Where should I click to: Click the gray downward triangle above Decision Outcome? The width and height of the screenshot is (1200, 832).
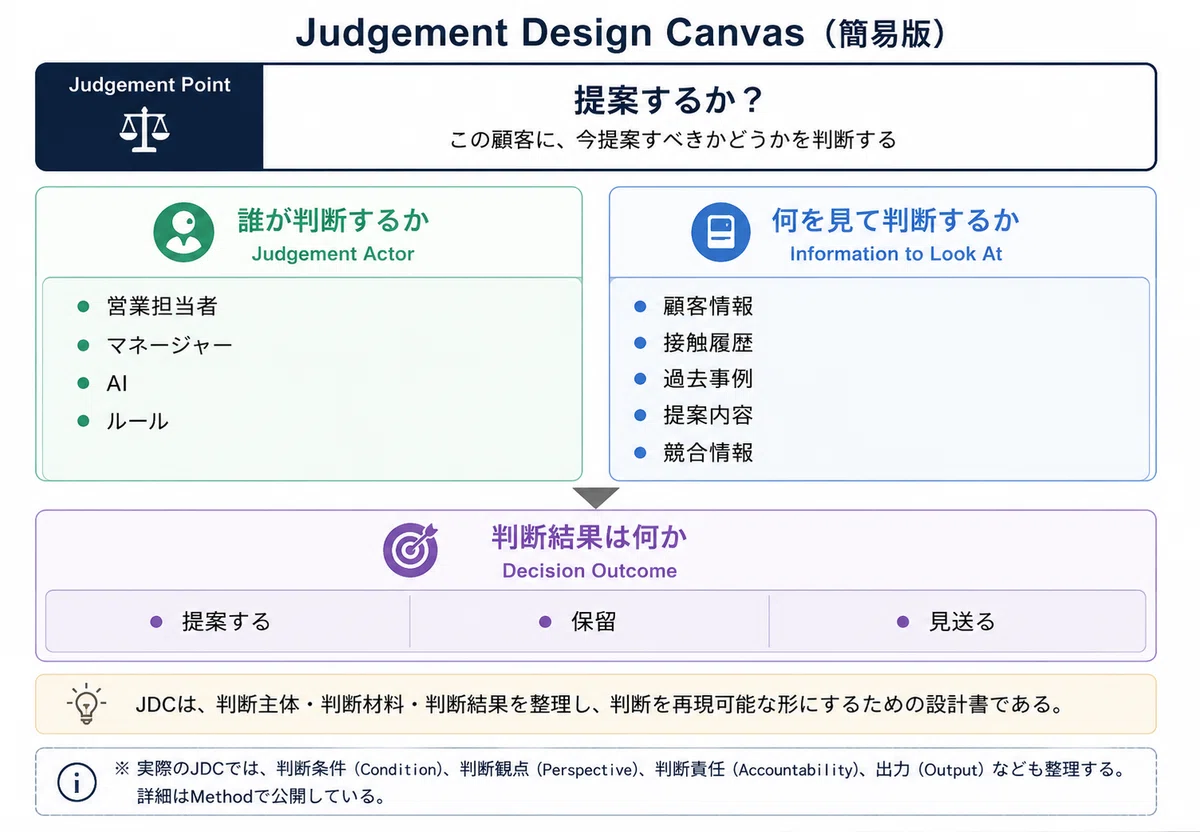596,497
